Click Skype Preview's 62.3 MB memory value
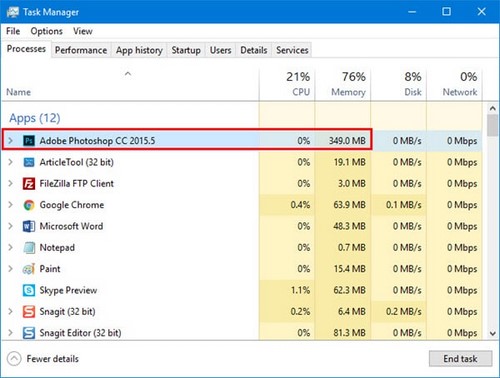This screenshot has height=378, width=500. 349,290
